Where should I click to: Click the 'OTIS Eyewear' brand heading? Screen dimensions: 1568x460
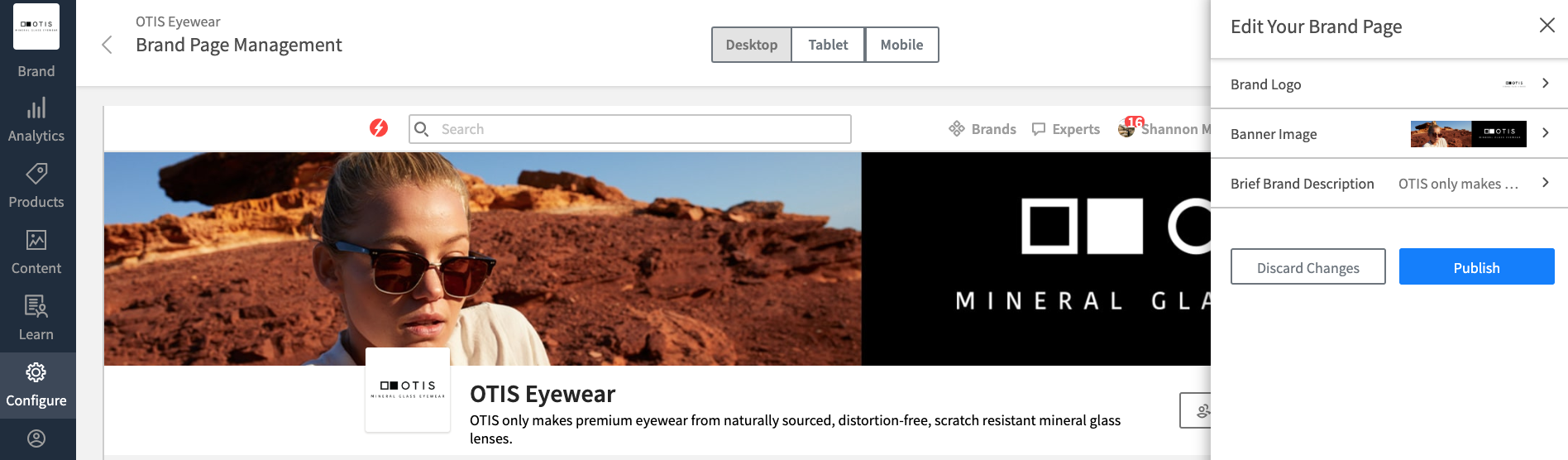(x=543, y=394)
